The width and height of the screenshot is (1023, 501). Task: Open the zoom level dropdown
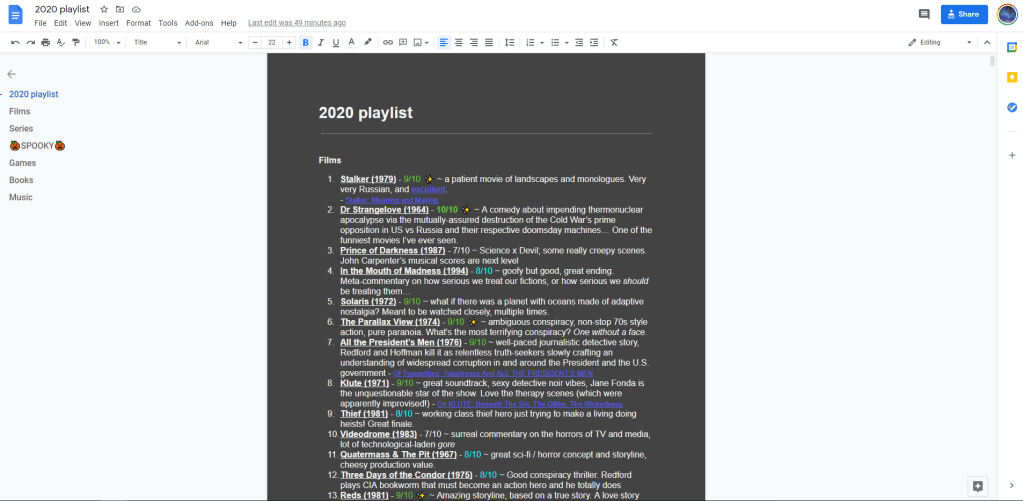coord(106,43)
